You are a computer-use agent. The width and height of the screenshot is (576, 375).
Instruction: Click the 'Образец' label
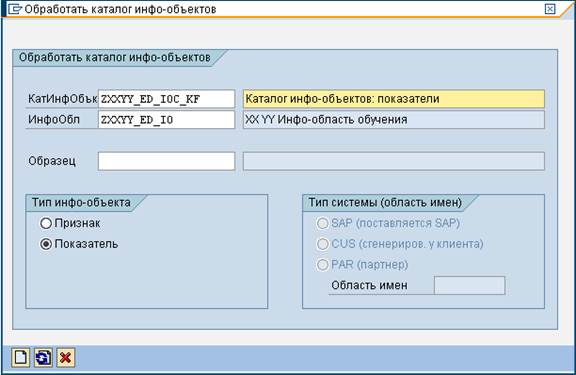click(x=52, y=161)
